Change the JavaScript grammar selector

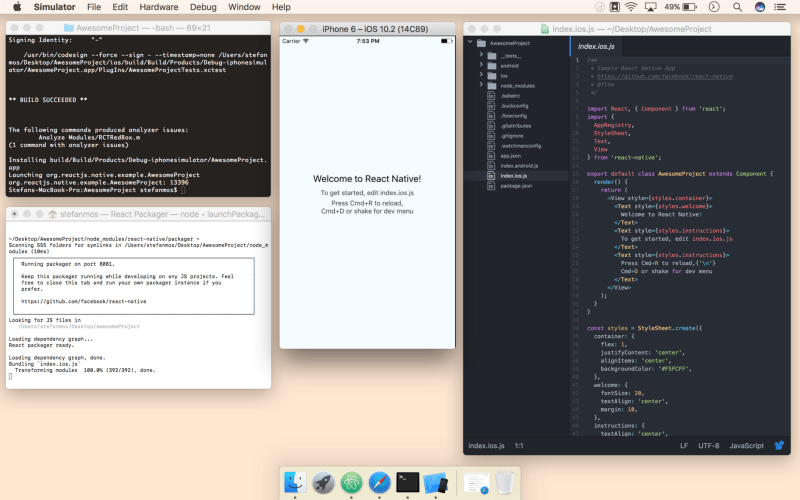click(746, 445)
